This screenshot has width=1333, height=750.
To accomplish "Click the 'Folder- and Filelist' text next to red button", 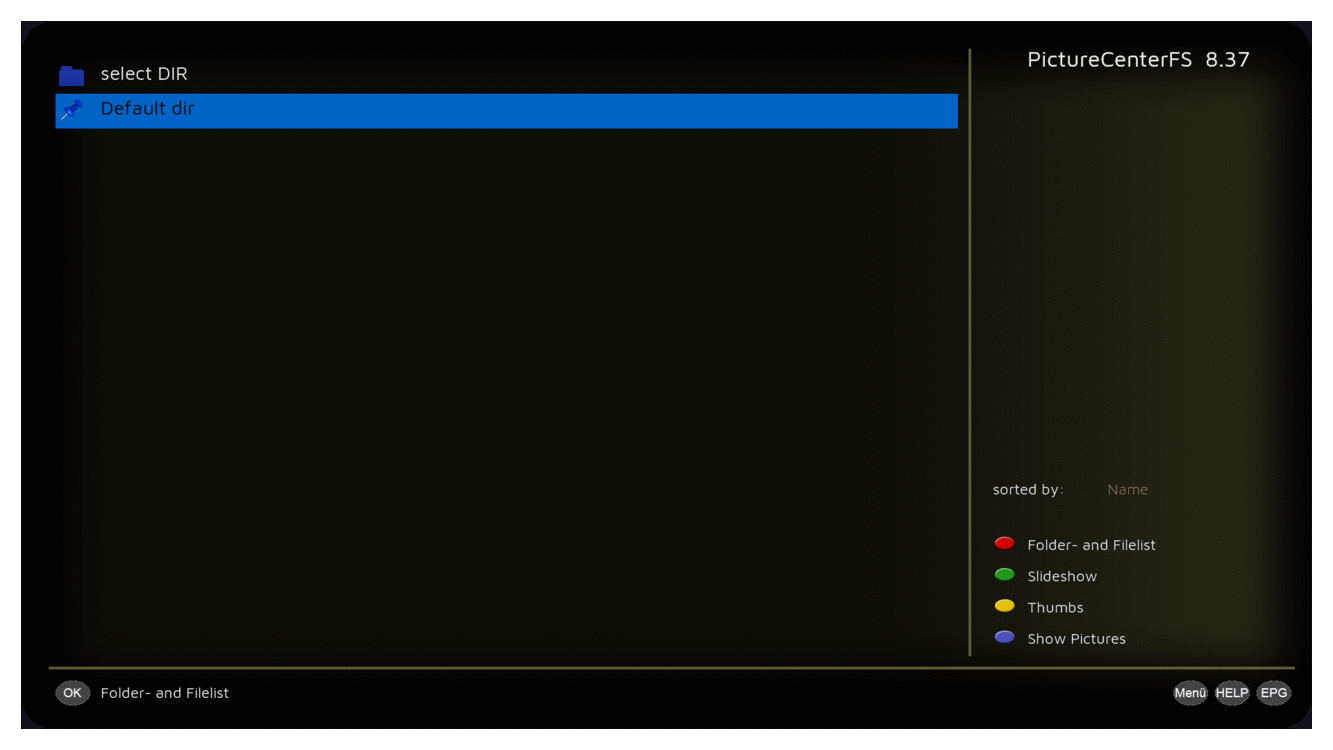I will pos(1091,546).
